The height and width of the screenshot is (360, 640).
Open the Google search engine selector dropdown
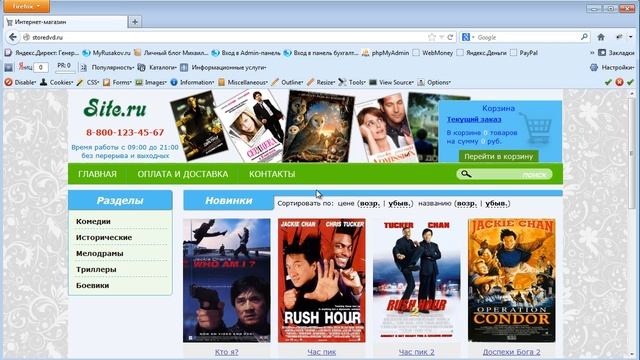(x=468, y=37)
